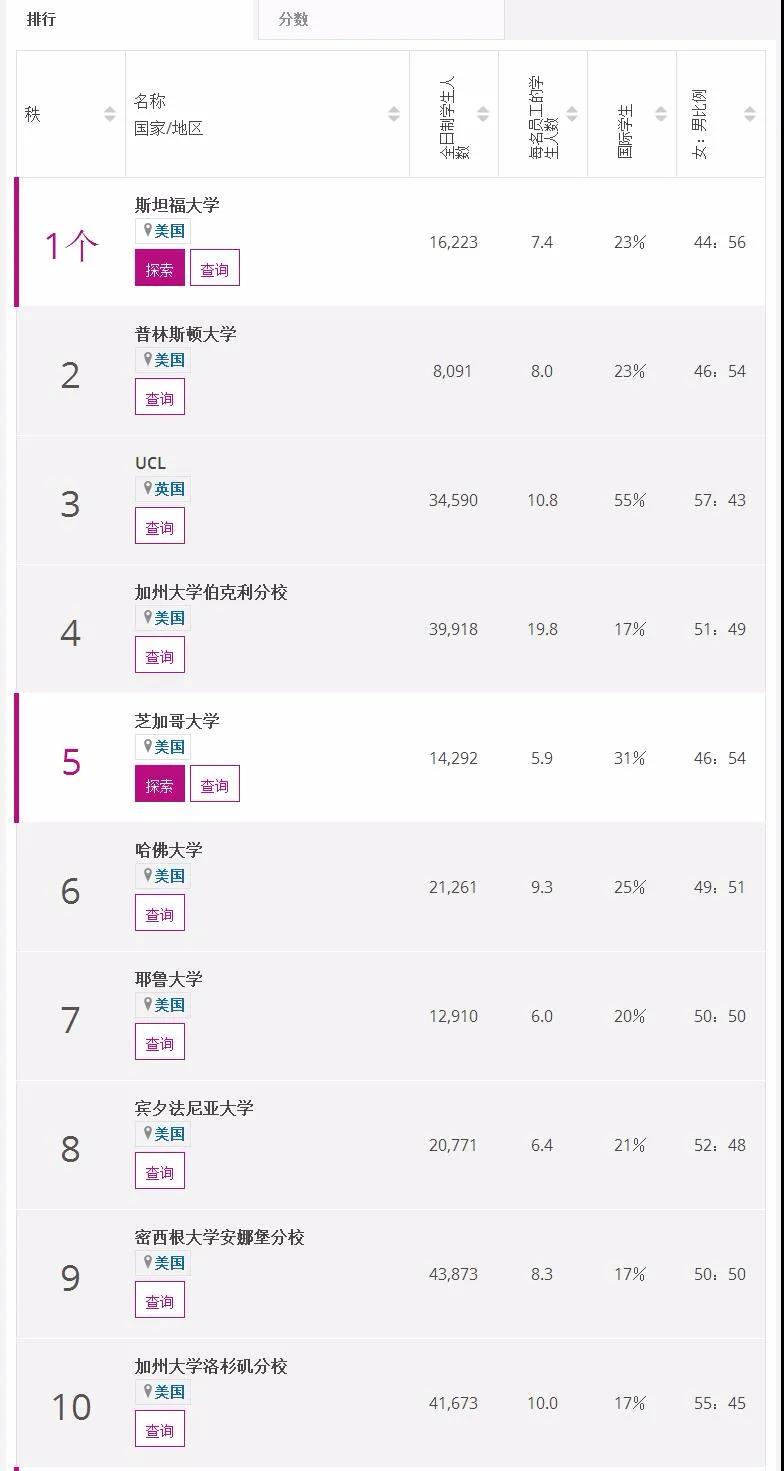This screenshot has height=1471, width=784.
Task: Open the 耶鲁大学 university link
Action: [x=169, y=979]
